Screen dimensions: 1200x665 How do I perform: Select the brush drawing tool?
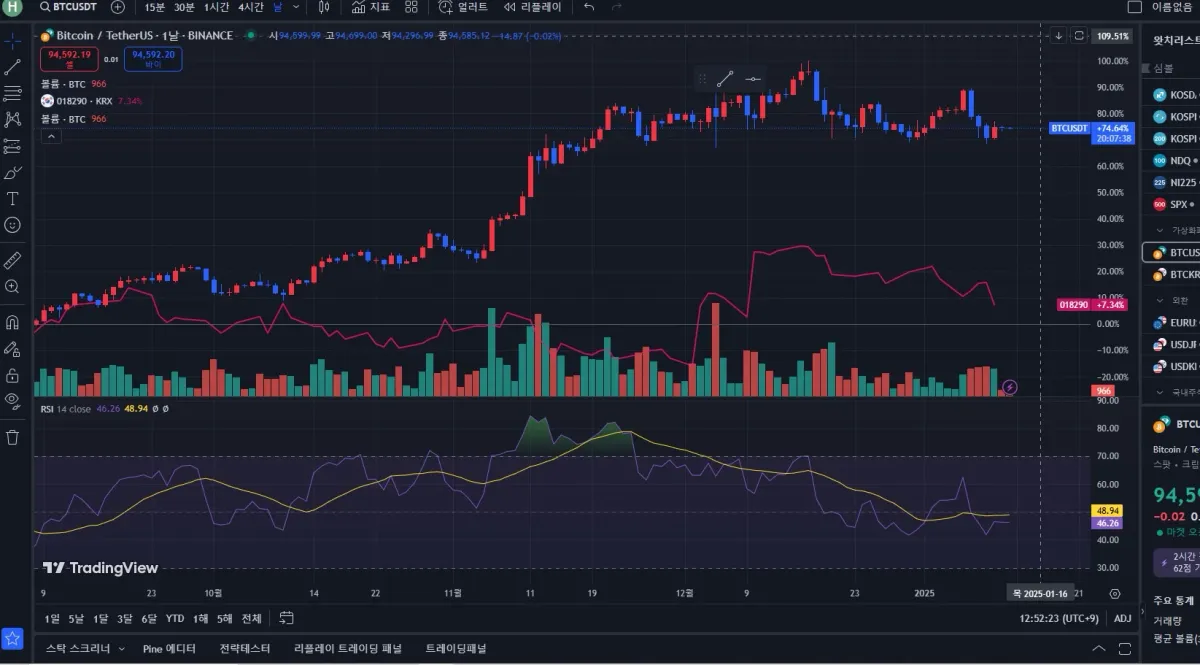click(x=12, y=172)
